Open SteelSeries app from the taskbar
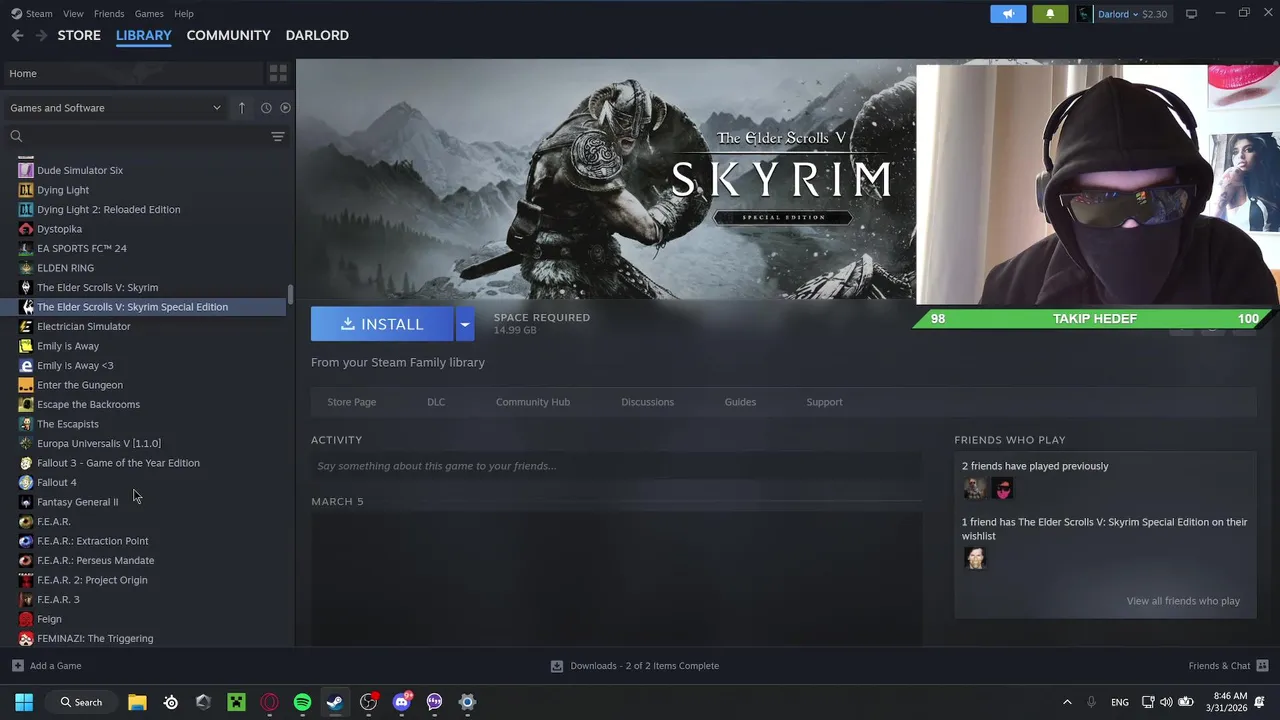Viewport: 1280px width, 720px height. click(171, 702)
